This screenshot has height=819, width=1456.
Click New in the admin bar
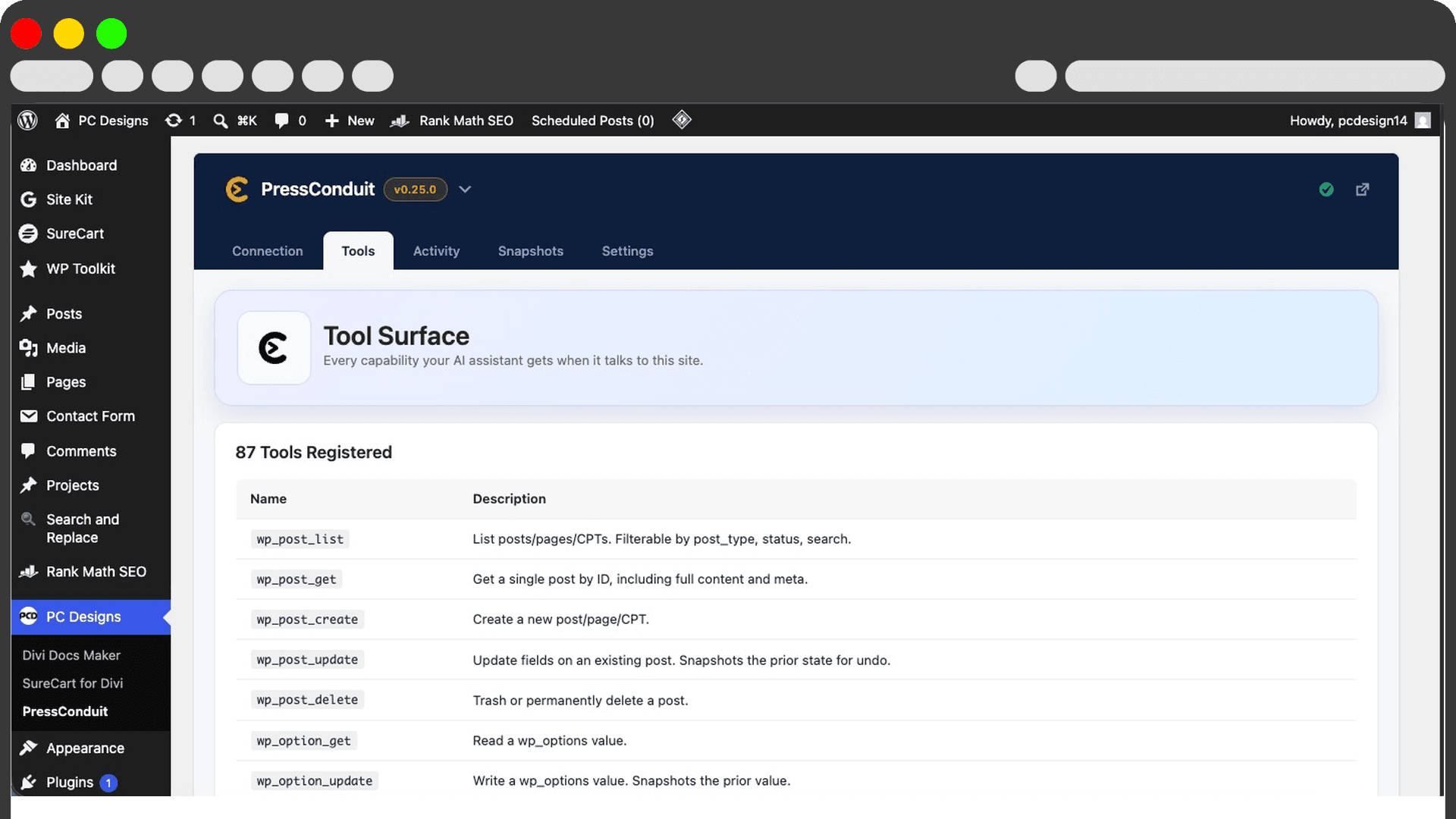(350, 121)
